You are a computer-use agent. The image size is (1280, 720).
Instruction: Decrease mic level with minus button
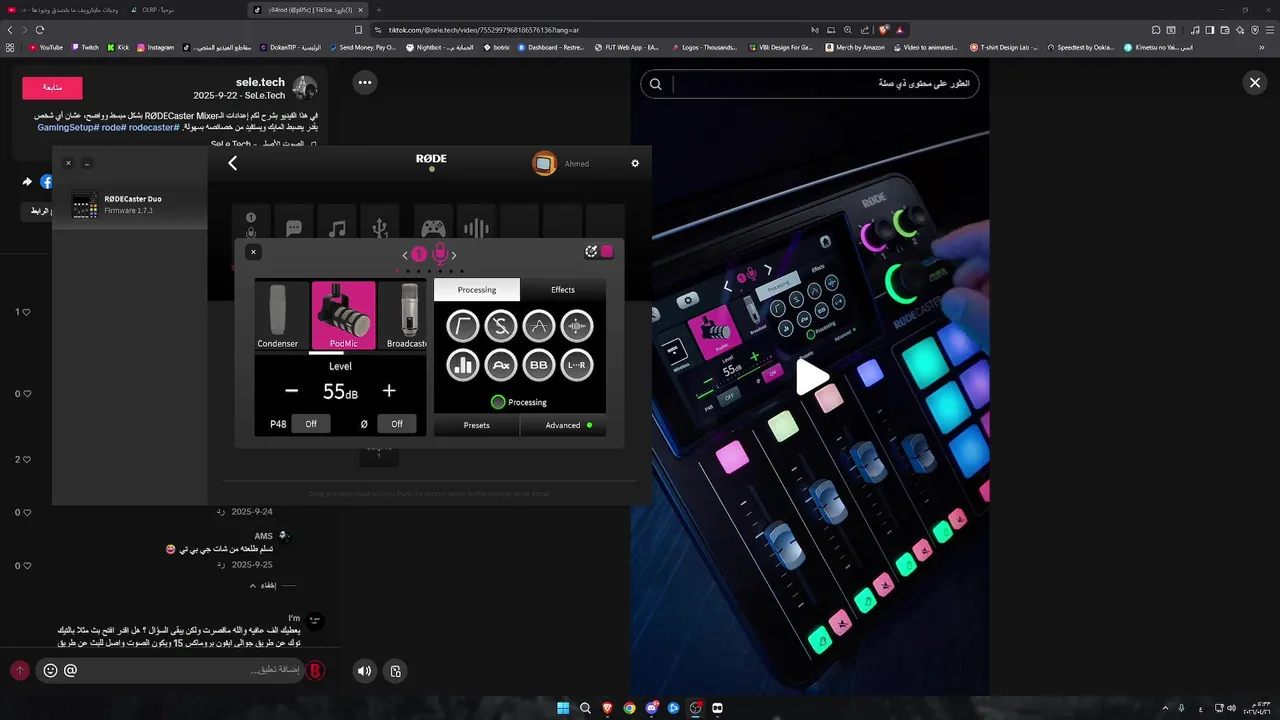tap(292, 391)
